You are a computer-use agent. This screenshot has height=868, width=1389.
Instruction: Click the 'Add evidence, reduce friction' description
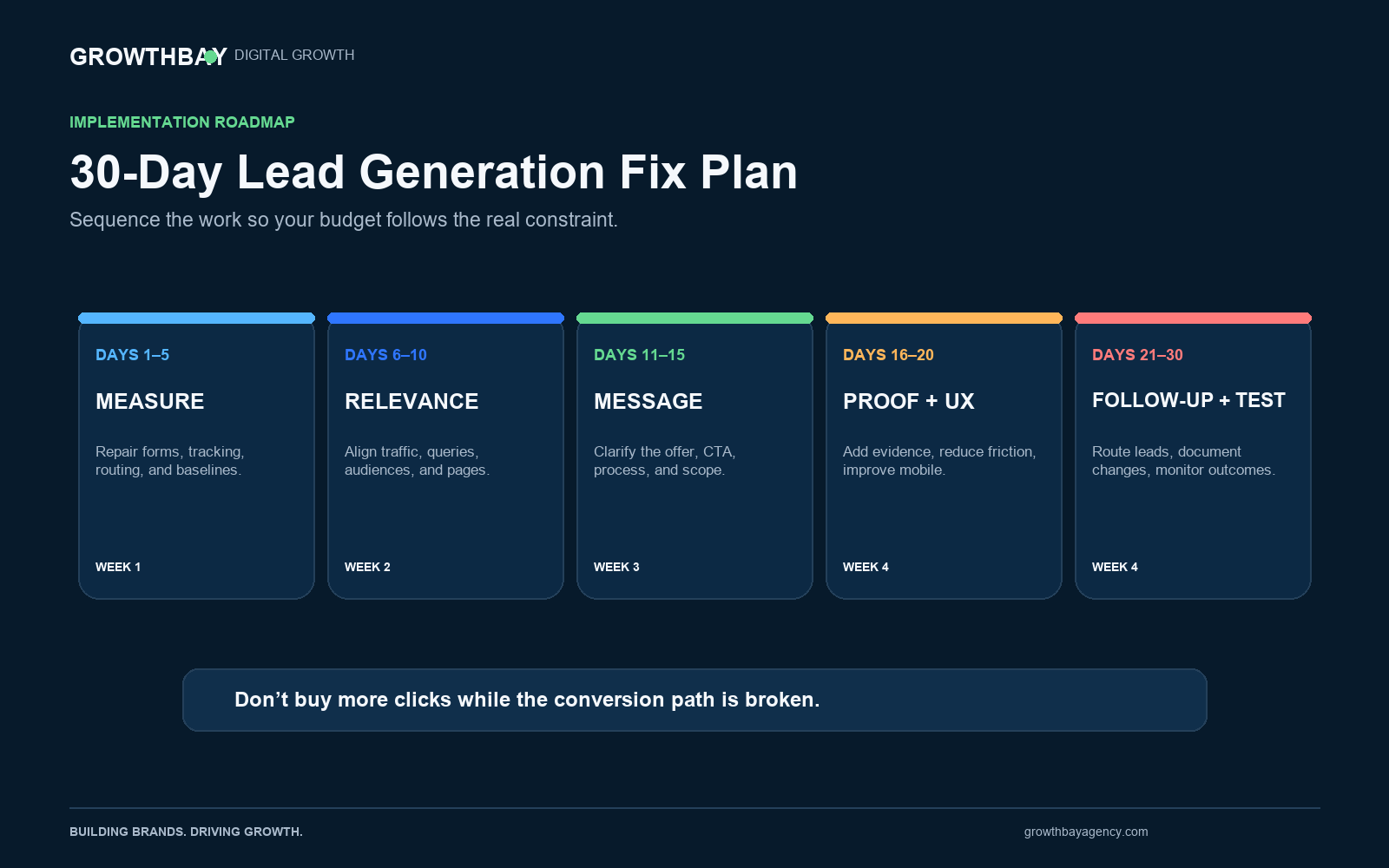point(939,461)
